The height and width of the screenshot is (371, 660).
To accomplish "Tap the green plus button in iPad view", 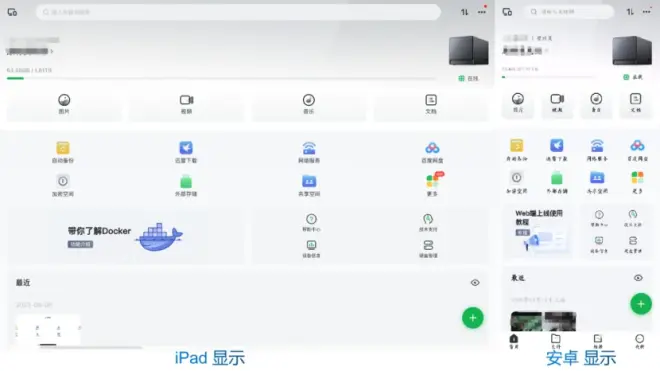I will 473,318.
